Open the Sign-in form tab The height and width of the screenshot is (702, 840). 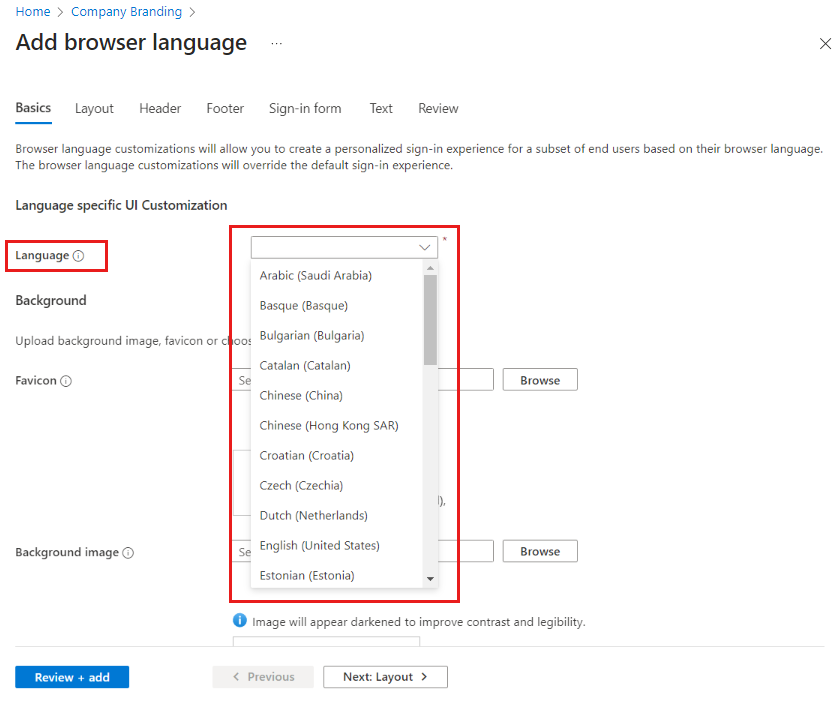coord(304,108)
